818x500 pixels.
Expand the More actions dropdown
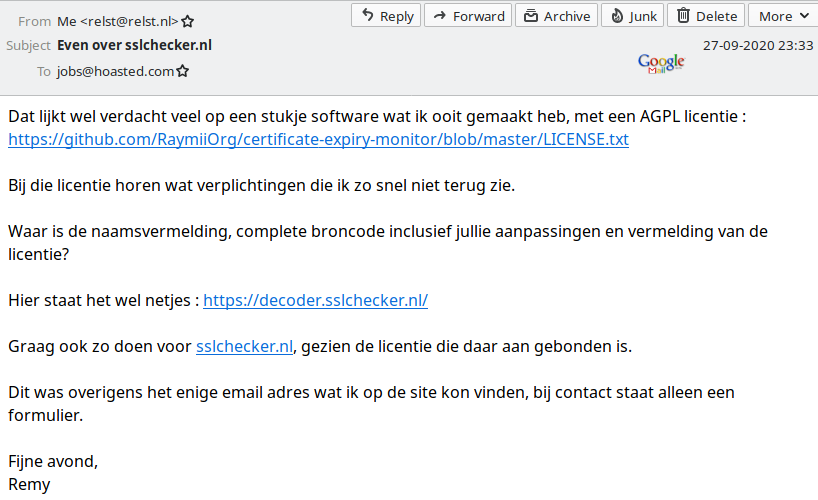click(782, 16)
